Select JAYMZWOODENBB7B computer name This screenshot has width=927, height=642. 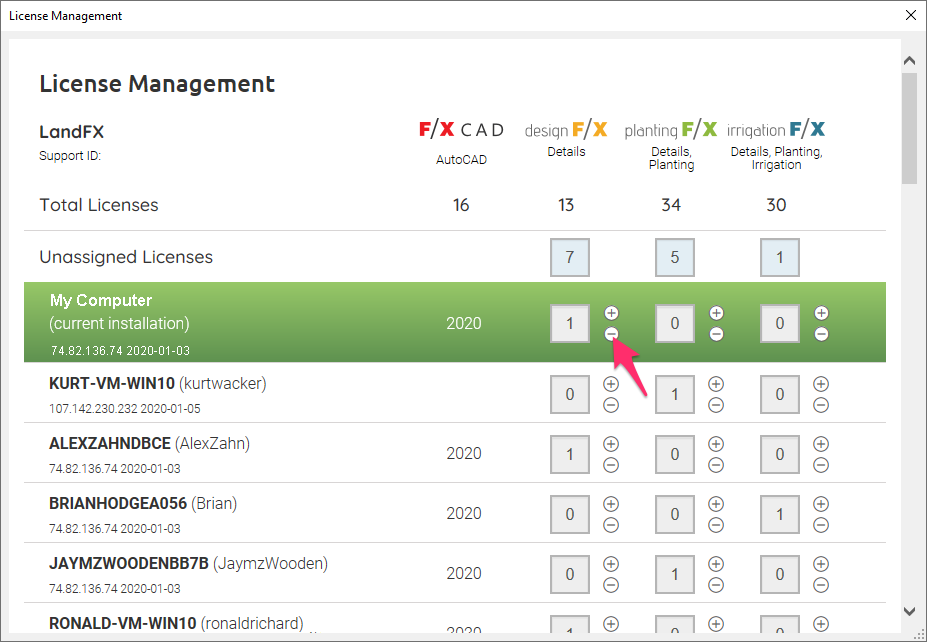point(129,563)
